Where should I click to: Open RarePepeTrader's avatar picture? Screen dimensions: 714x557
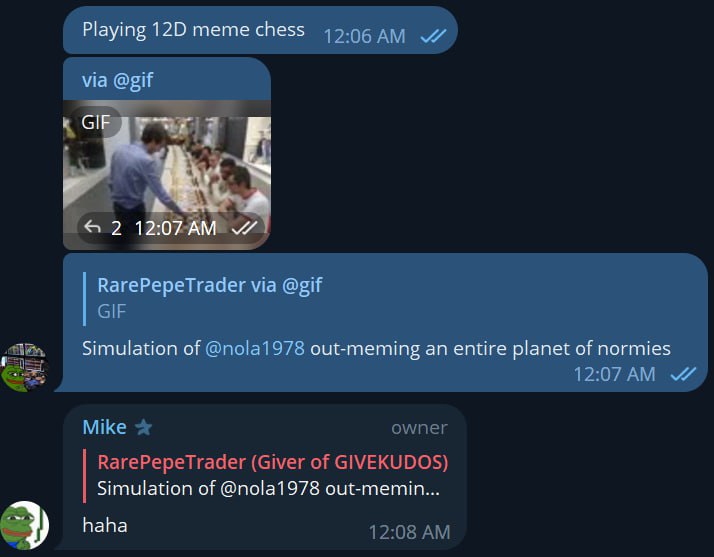coord(24,367)
